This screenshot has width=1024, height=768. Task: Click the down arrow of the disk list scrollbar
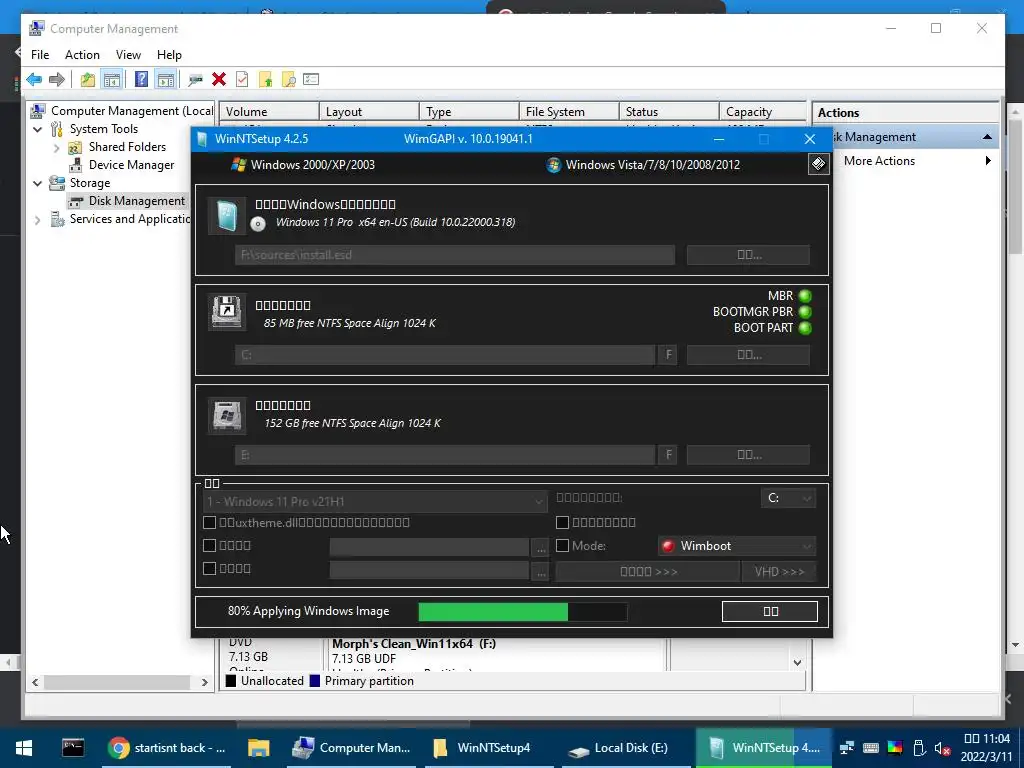797,662
